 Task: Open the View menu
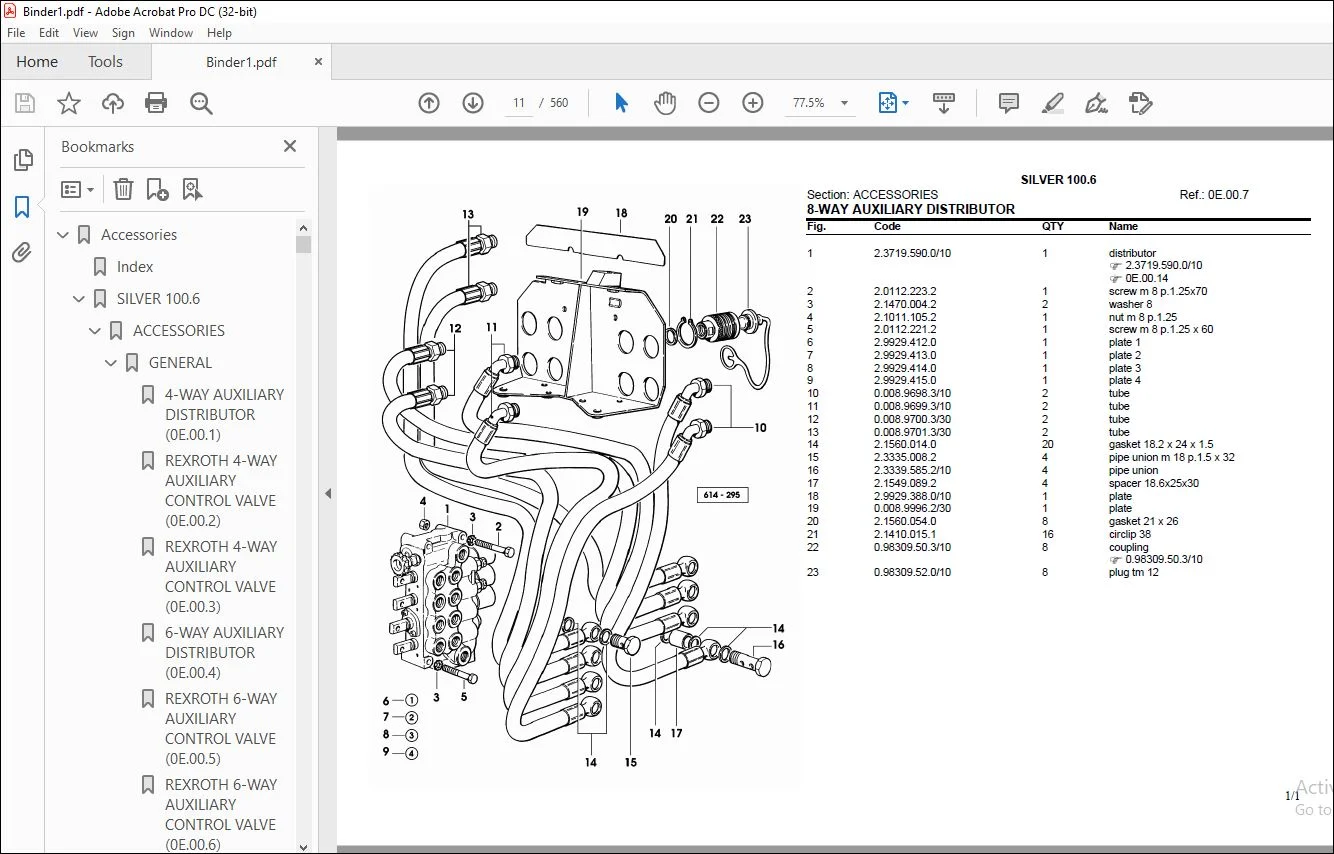coord(86,33)
